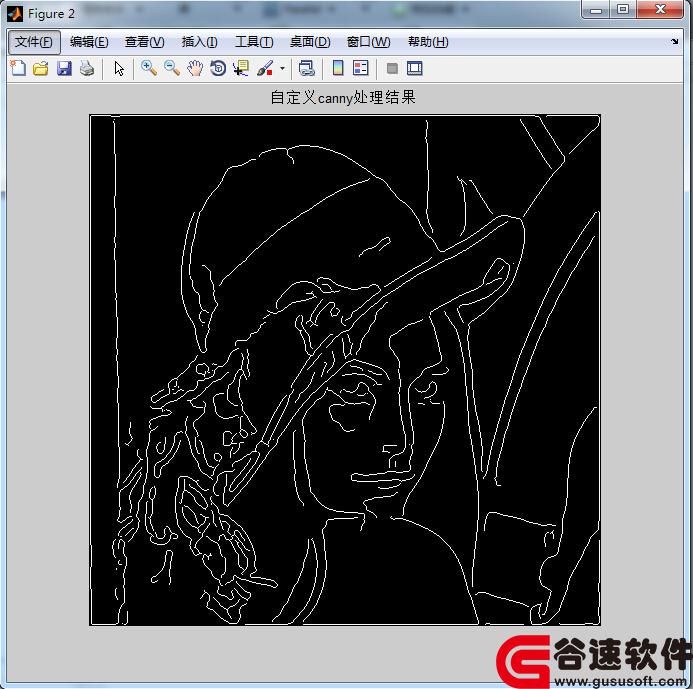Print the figure with the printer icon
The image size is (693, 689).
(x=87, y=69)
